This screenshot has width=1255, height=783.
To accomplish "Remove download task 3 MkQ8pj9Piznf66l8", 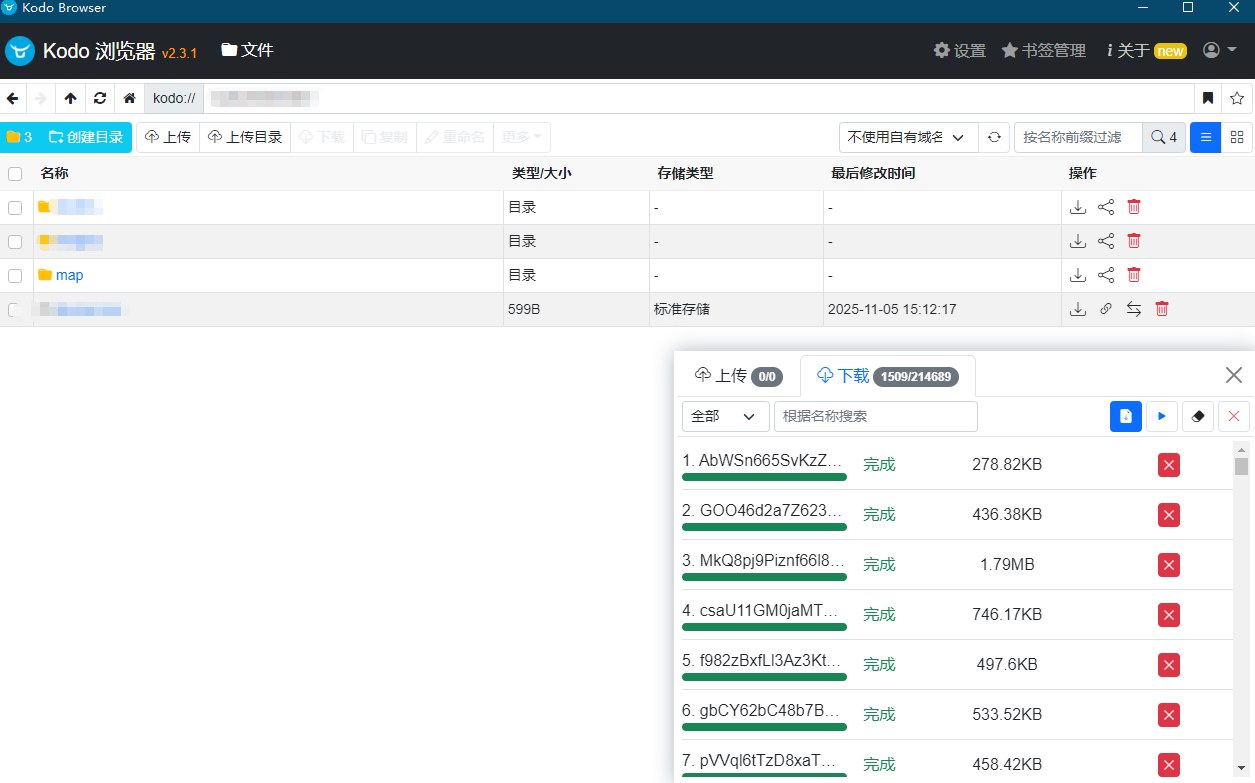I will [x=1168, y=565].
